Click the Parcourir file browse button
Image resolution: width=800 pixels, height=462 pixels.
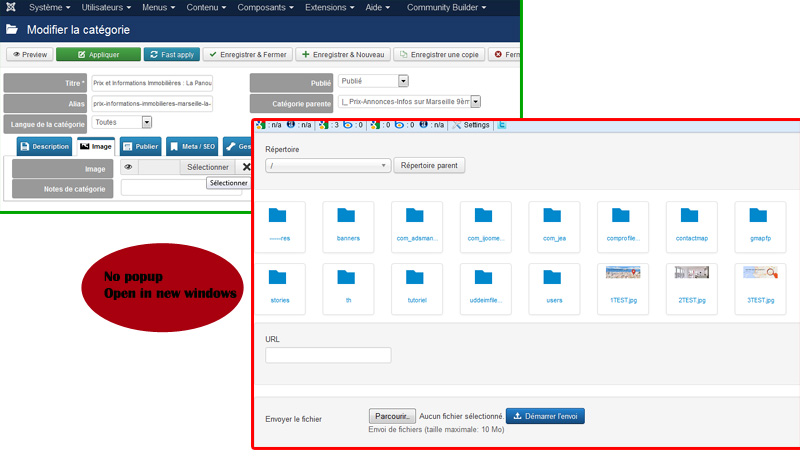tap(392, 416)
